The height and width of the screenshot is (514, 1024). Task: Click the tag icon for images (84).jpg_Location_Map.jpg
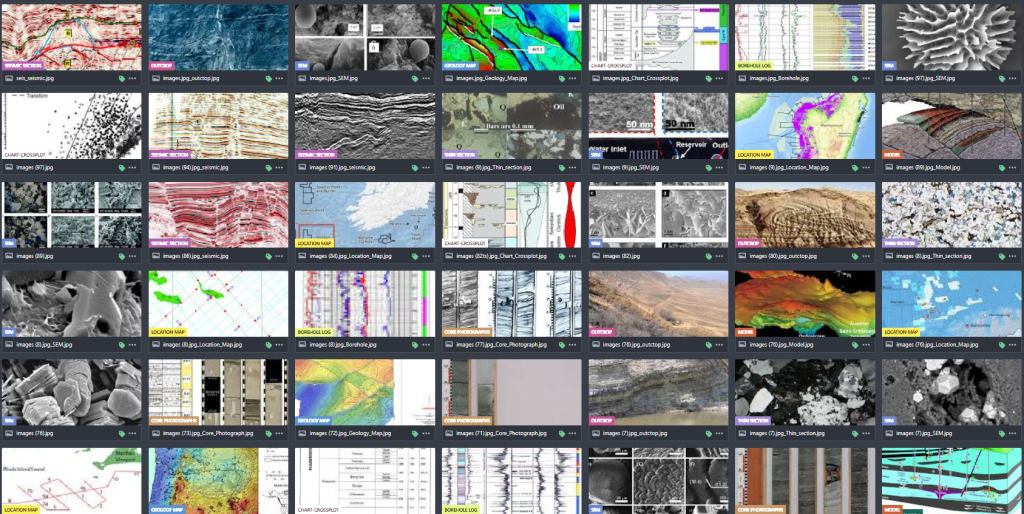[414, 255]
